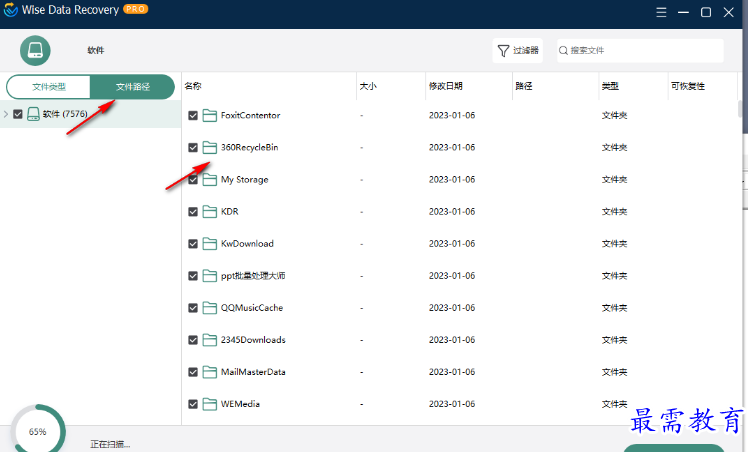Click the drive icon beside 软件 (7576)
This screenshot has width=752, height=452.
(33, 114)
